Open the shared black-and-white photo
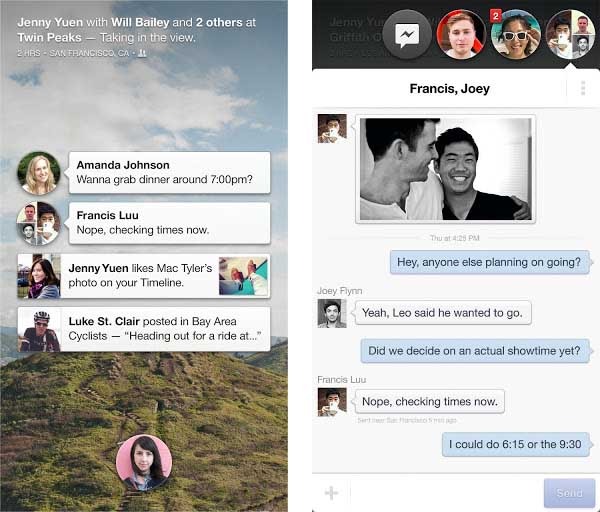Viewport: 600px width, 512px height. 445,167
